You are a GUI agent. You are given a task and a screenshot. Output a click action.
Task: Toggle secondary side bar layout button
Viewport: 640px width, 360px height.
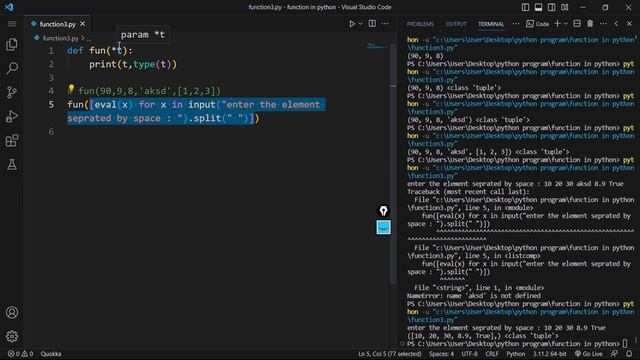[x=551, y=7]
